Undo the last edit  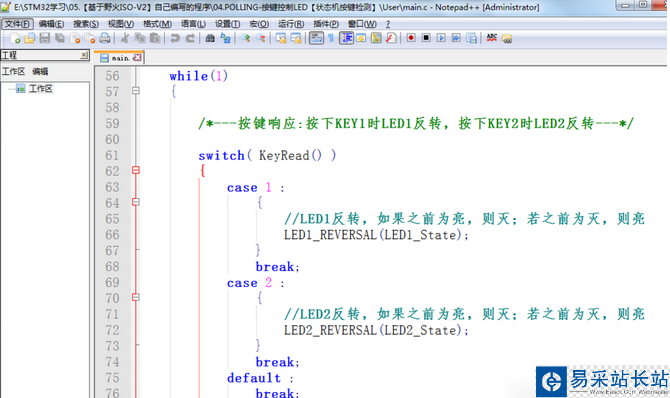tap(175, 38)
